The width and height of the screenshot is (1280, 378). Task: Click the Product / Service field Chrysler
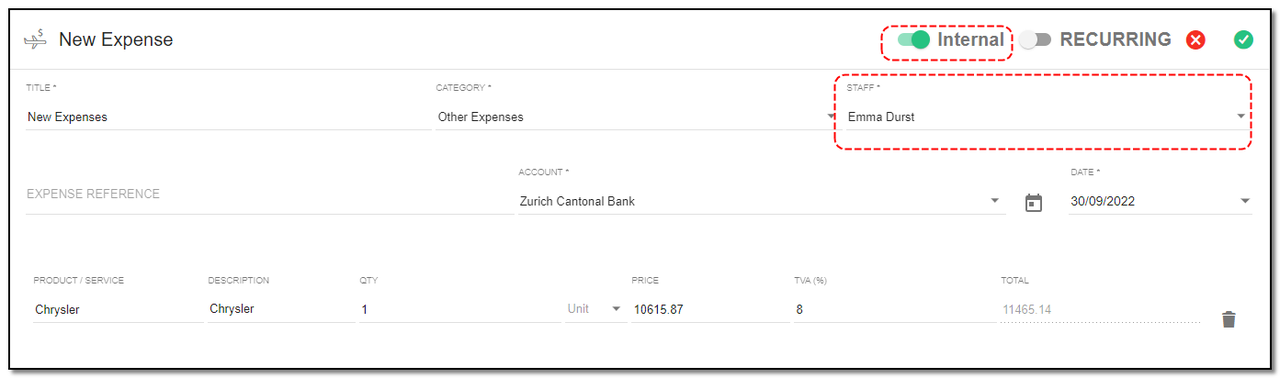pyautogui.click(x=117, y=309)
